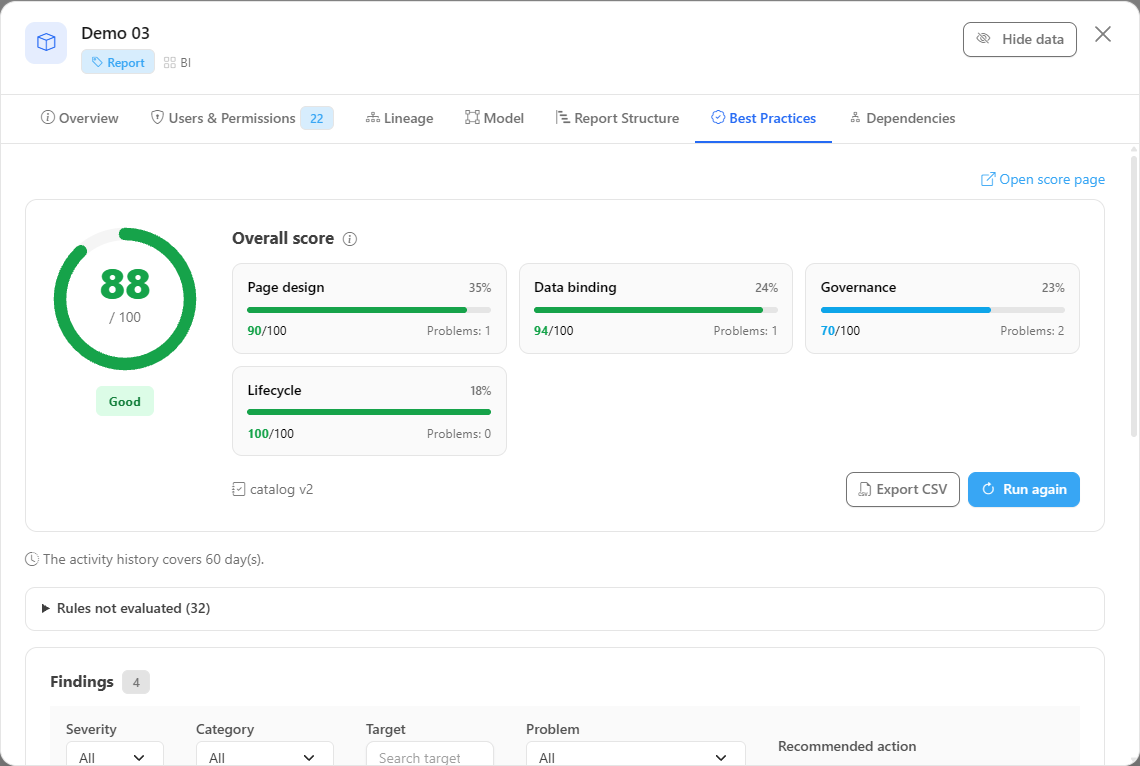Click the 22 users count badge

(x=317, y=118)
